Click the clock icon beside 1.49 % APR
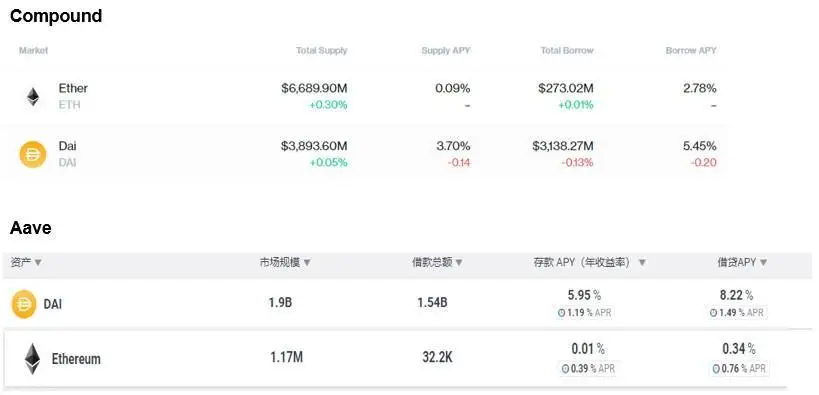 pyautogui.click(x=713, y=313)
